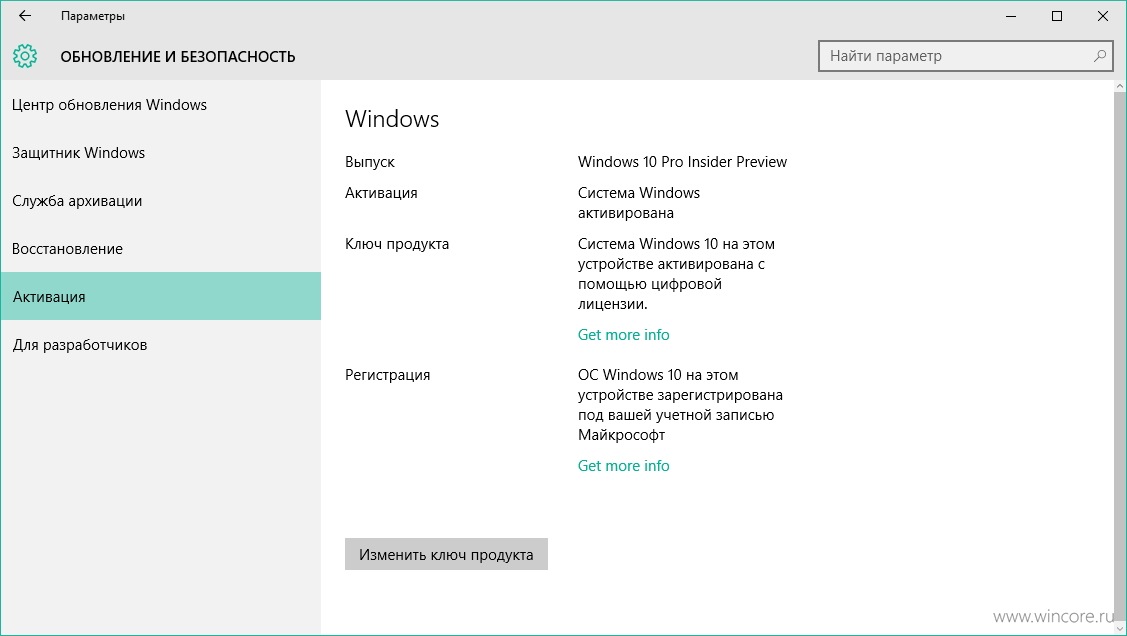
Task: Click the back arrow icon
Action: click(x=25, y=16)
